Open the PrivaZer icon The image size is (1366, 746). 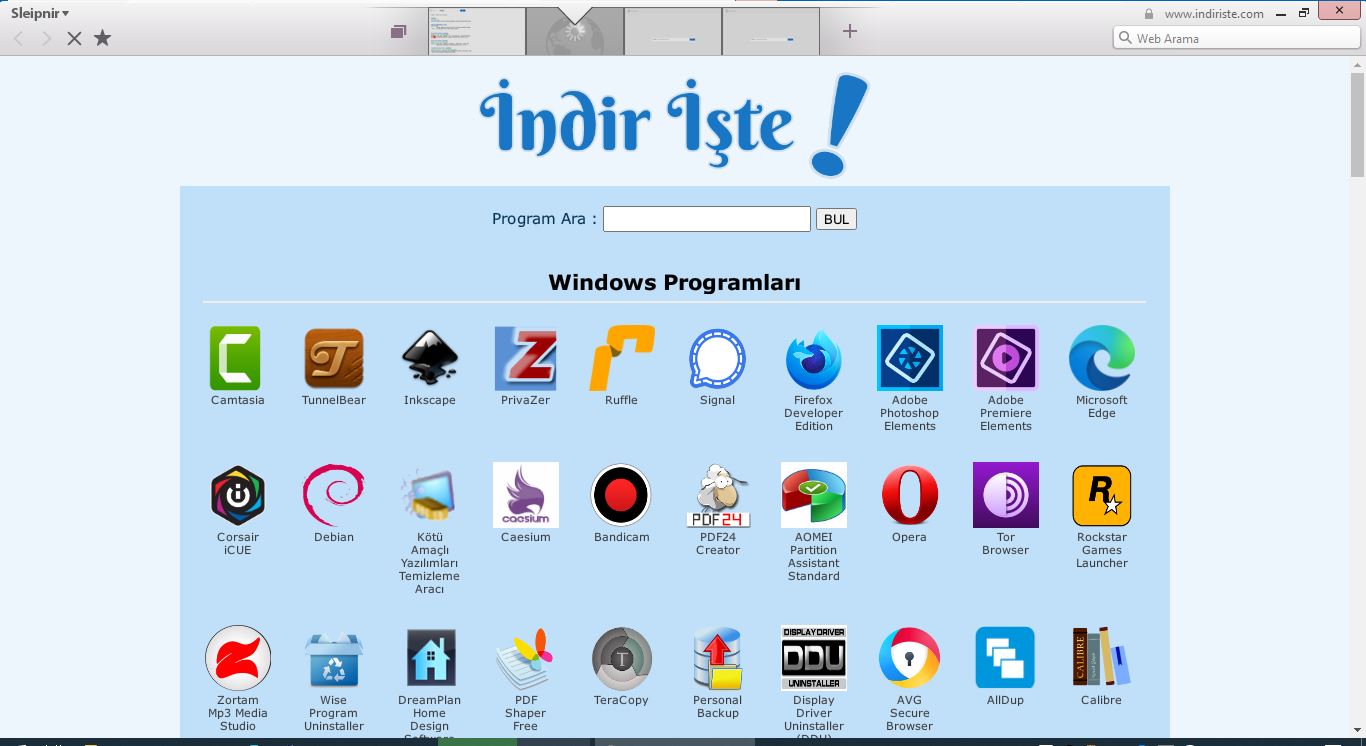click(526, 358)
